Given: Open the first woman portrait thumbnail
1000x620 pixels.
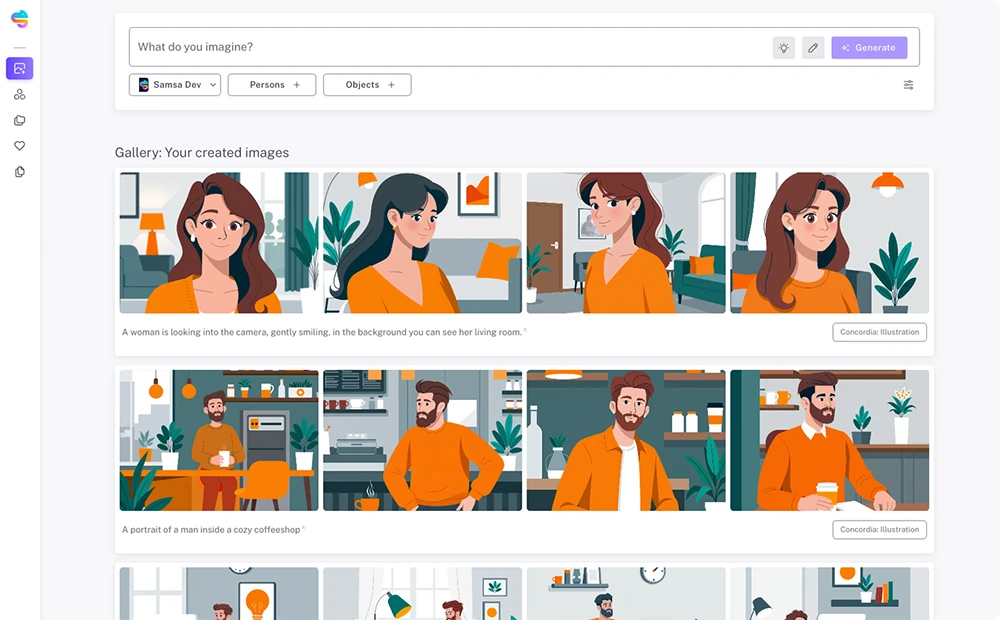Looking at the screenshot, I should click(219, 243).
